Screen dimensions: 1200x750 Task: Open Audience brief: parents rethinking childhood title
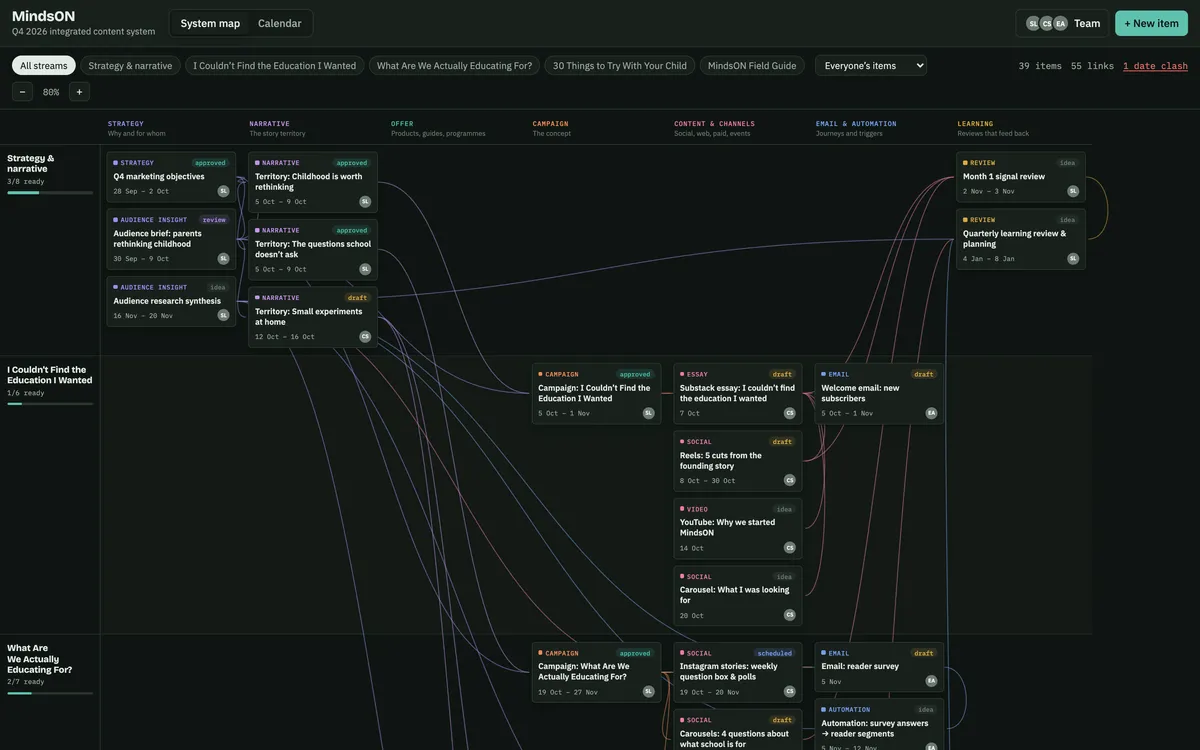tap(157, 239)
